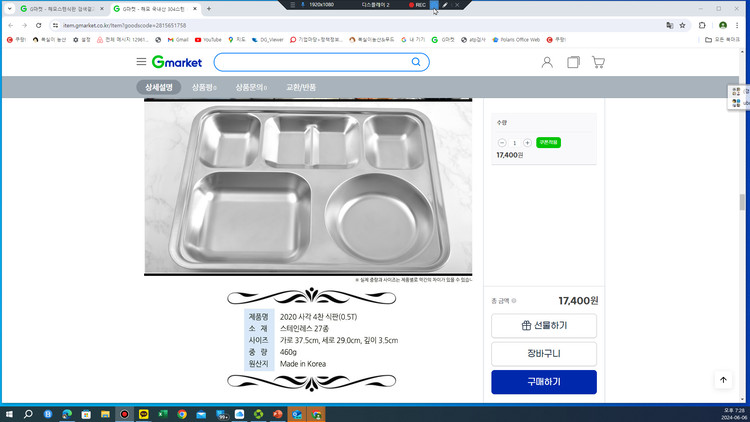
Task: Add item via the 장바구니 button
Action: pos(544,354)
